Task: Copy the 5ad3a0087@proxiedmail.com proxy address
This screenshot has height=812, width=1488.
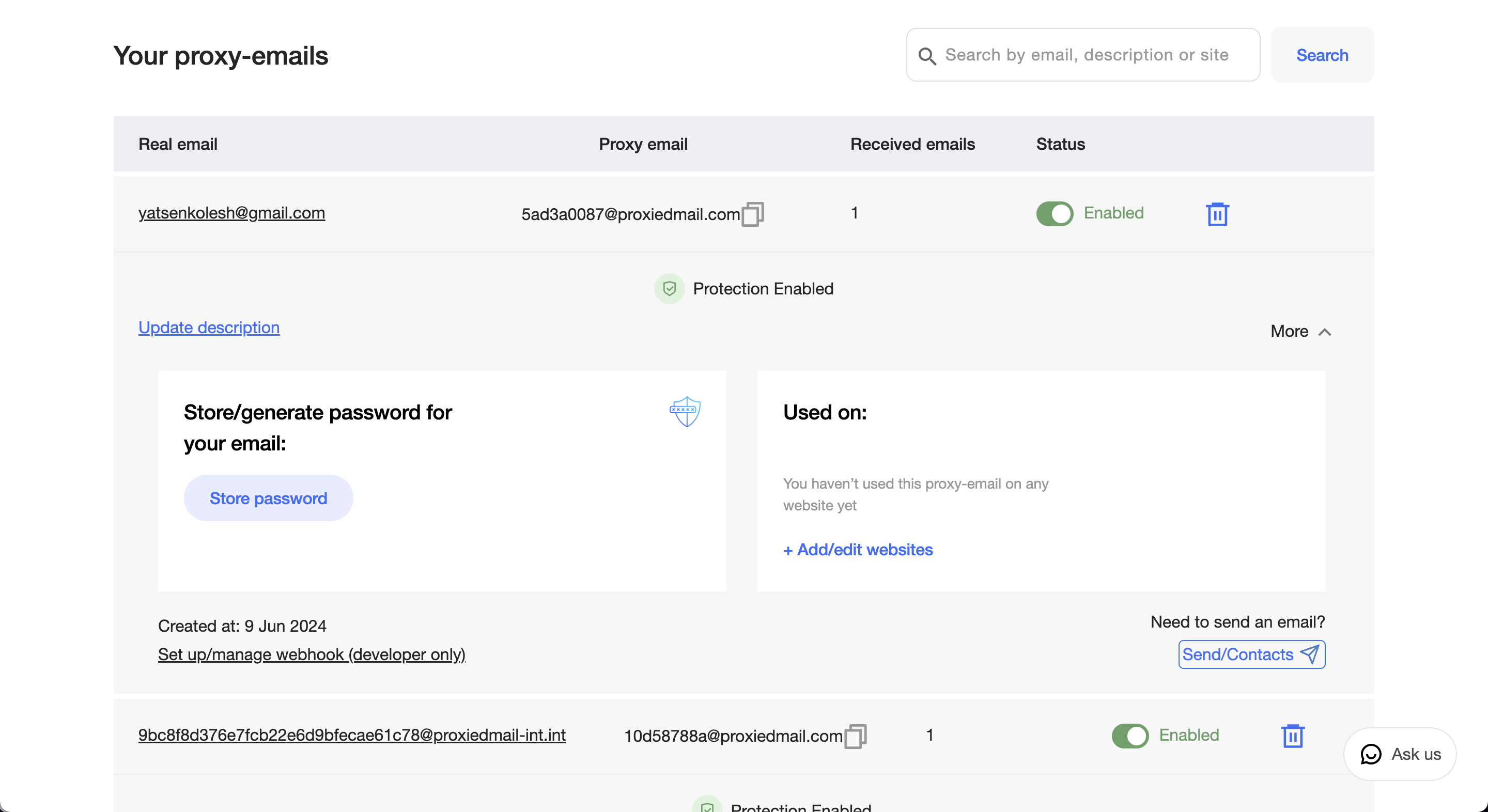Action: (752, 214)
